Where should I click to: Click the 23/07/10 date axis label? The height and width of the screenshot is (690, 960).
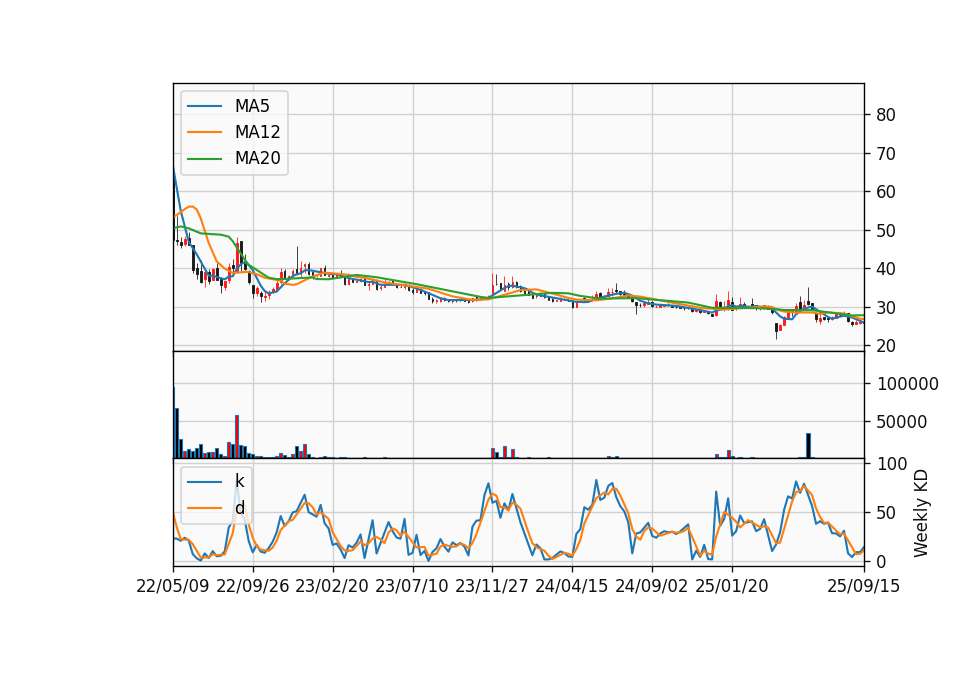411,586
